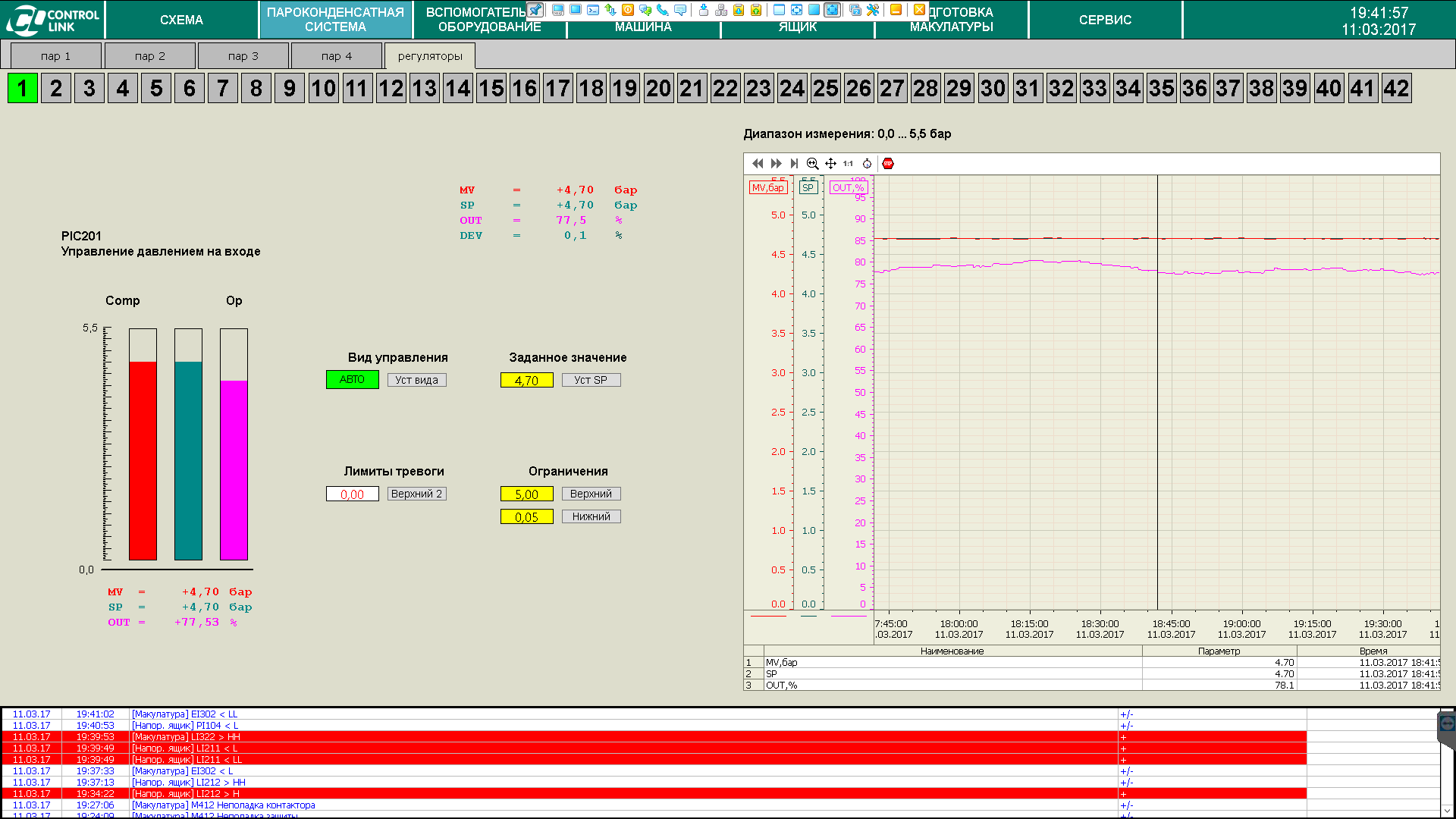This screenshot has height=819, width=1456.
Task: Click the Control Link logo
Action: tap(52, 20)
